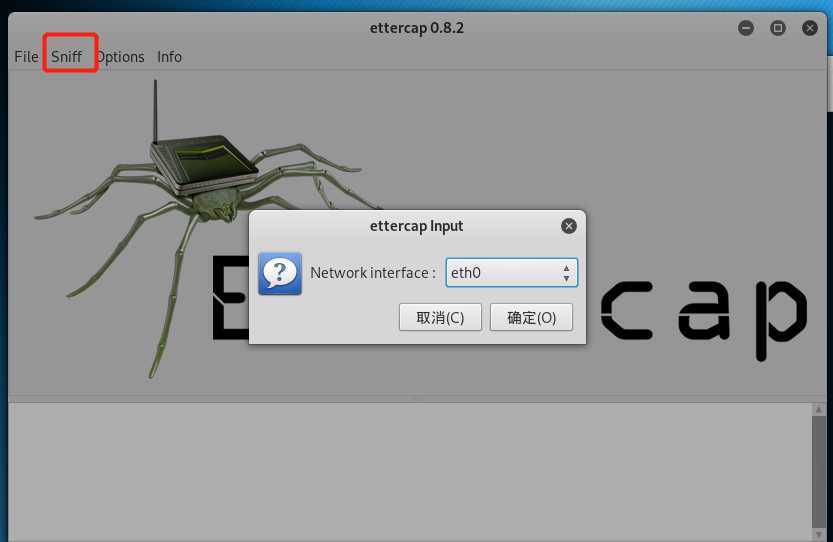Click the 取消(C) cancel button
Screen dimensions: 833x542
440,317
